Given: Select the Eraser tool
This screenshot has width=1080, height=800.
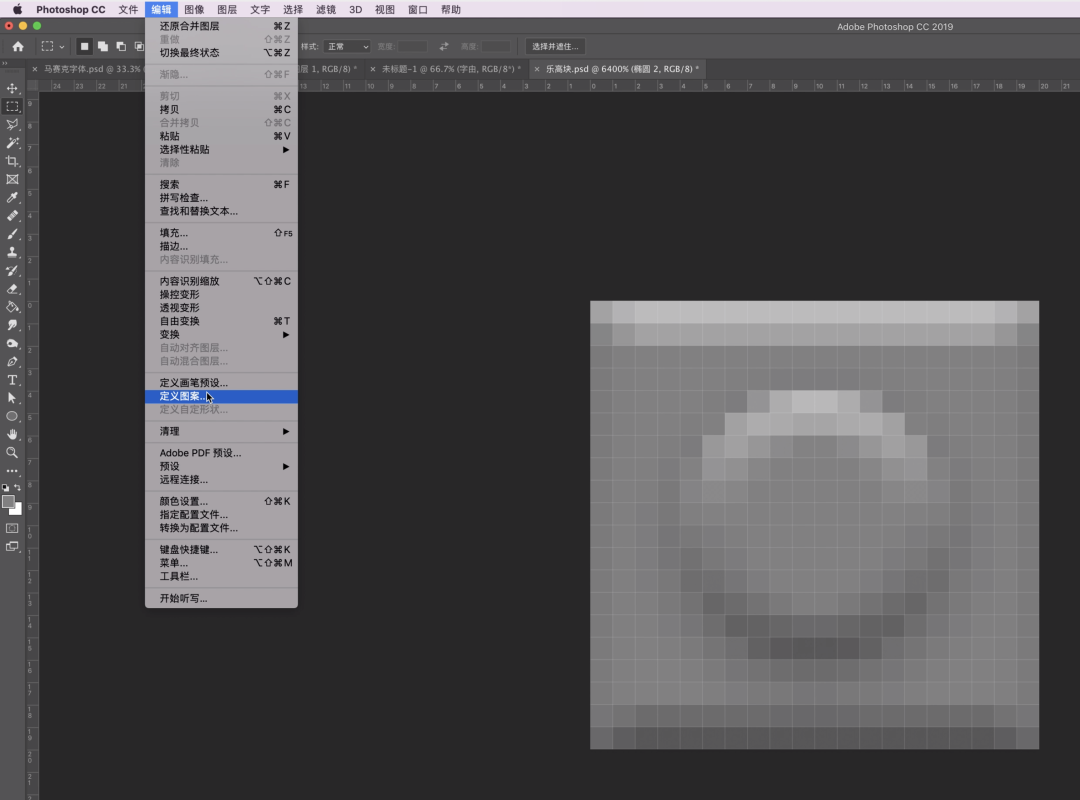Looking at the screenshot, I should click(x=12, y=289).
